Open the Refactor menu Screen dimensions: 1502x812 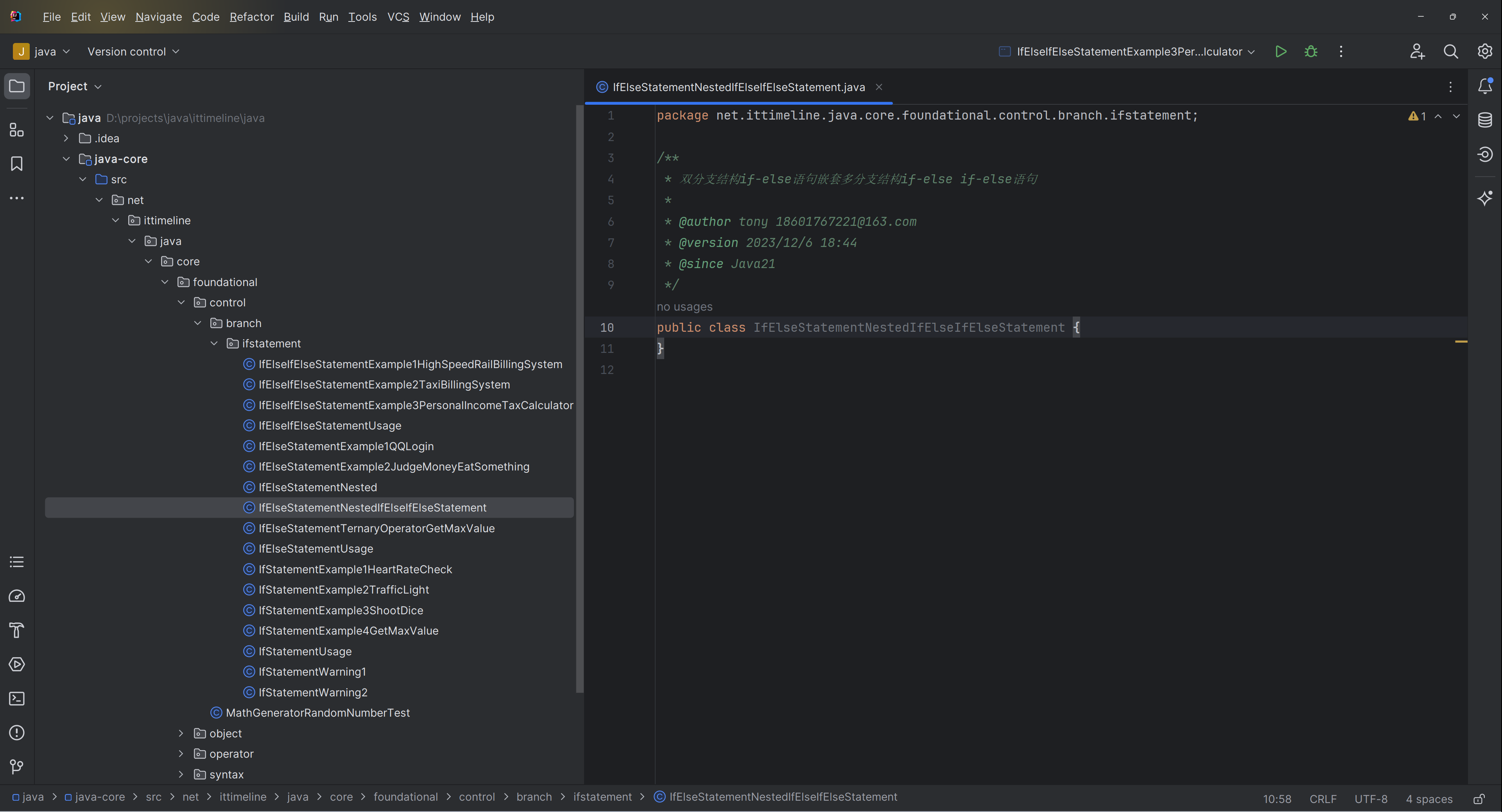[x=251, y=17]
